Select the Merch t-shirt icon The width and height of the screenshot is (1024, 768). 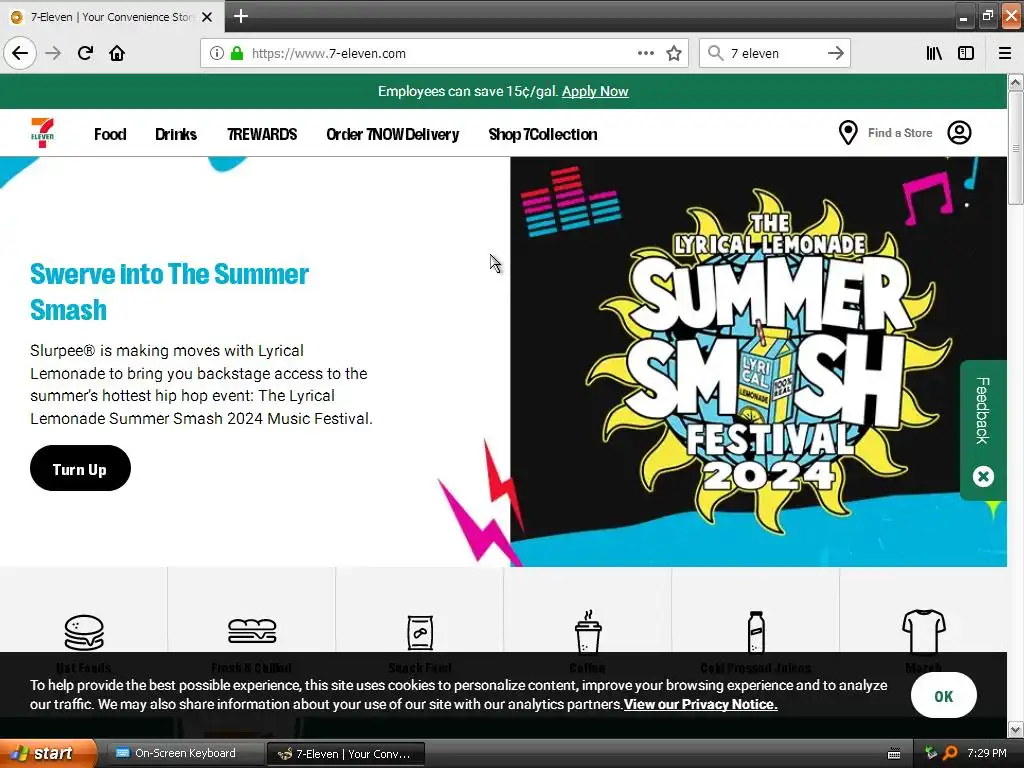(923, 632)
